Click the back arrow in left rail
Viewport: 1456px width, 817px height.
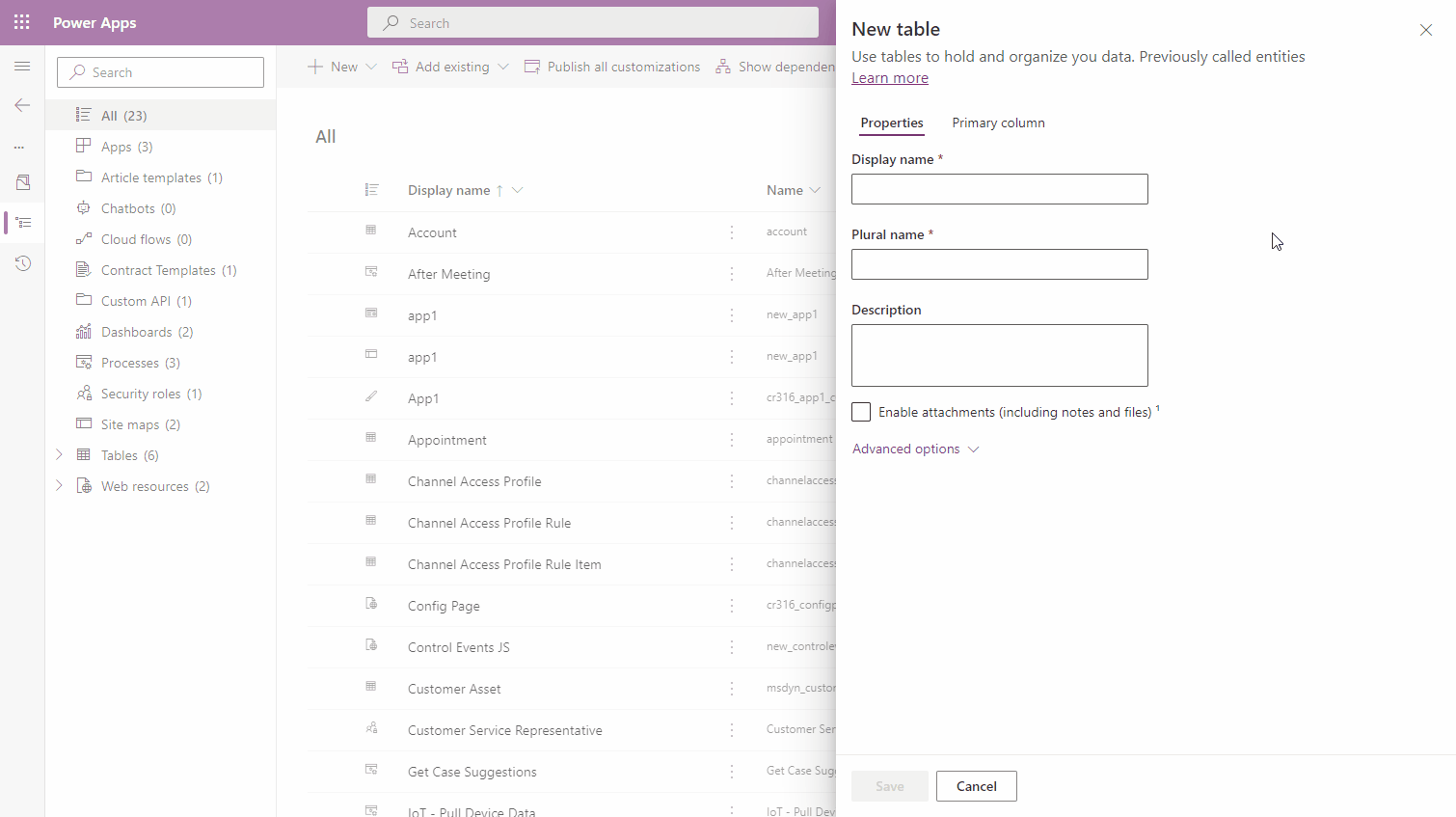pyautogui.click(x=22, y=105)
